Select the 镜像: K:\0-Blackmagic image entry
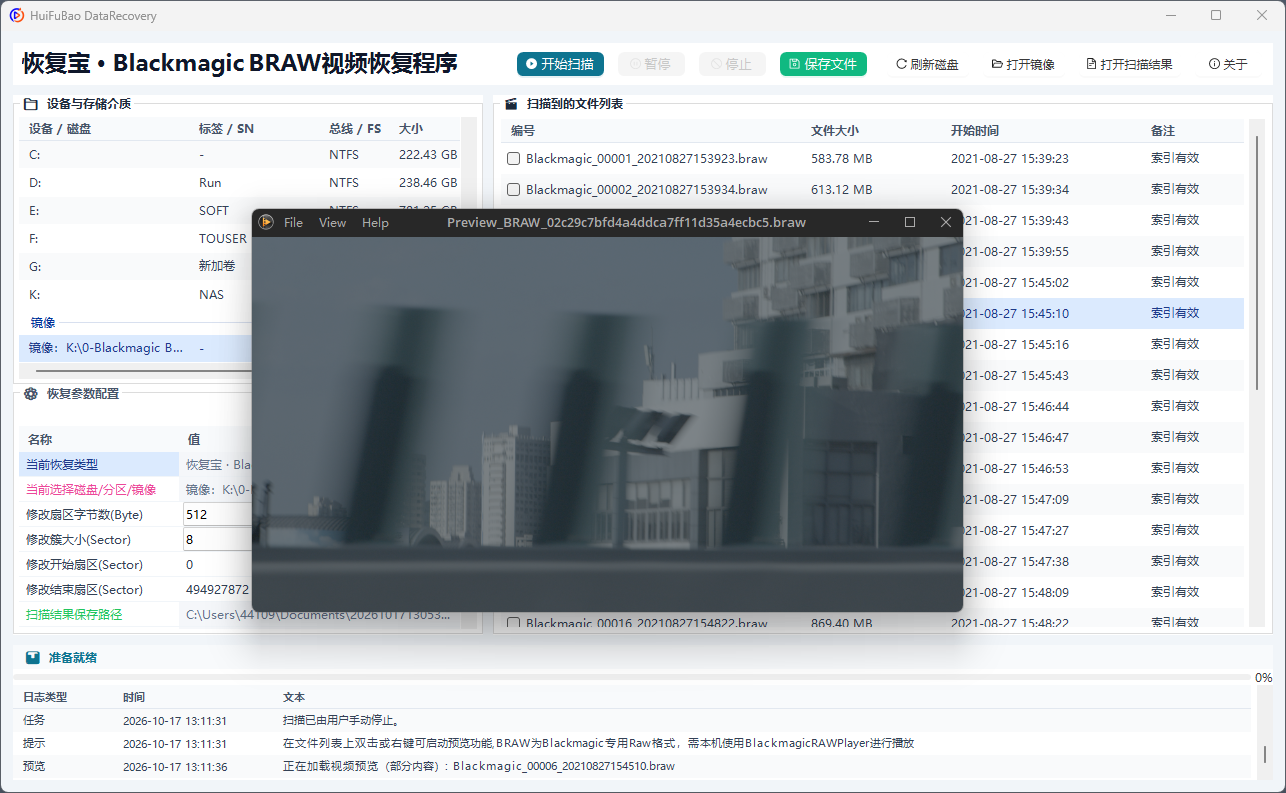Viewport: 1286px width, 793px height. pyautogui.click(x=136, y=348)
